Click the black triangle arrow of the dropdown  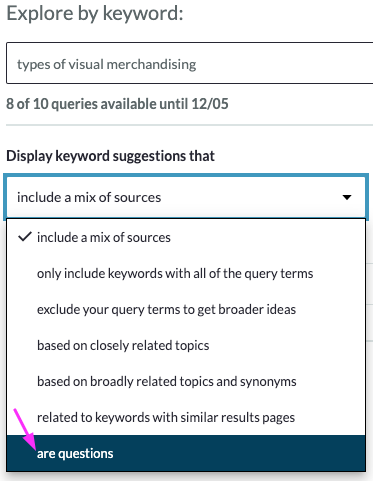(347, 197)
